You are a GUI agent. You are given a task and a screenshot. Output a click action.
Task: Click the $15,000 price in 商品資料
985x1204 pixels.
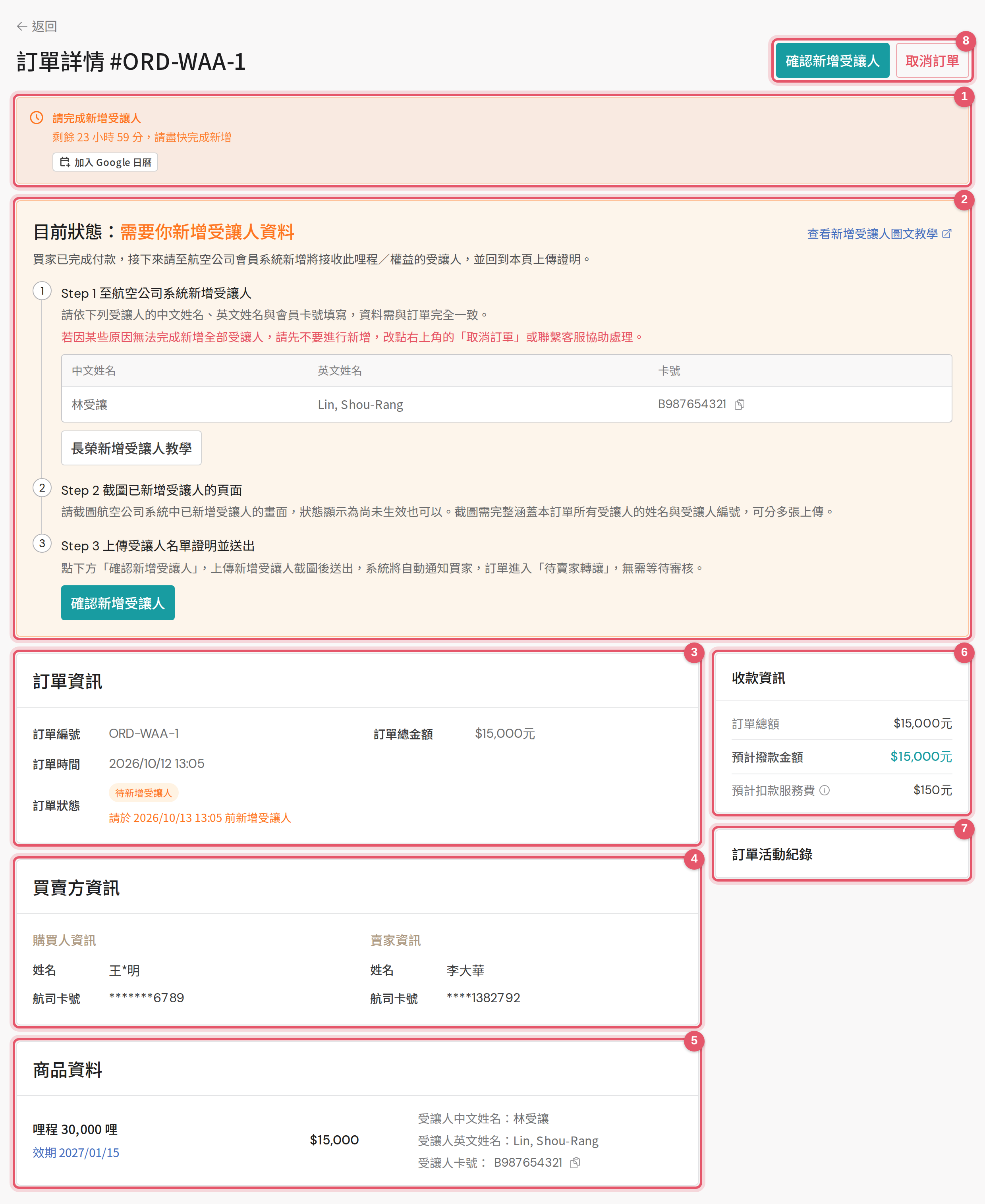tap(334, 1140)
